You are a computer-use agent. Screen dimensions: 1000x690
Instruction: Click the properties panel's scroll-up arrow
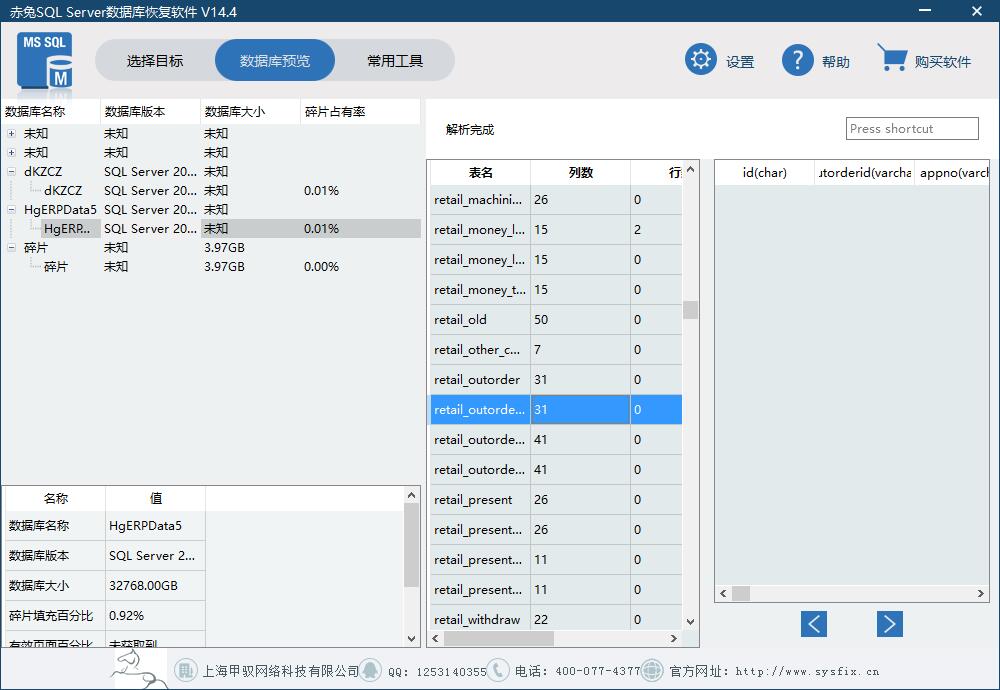[x=411, y=495]
